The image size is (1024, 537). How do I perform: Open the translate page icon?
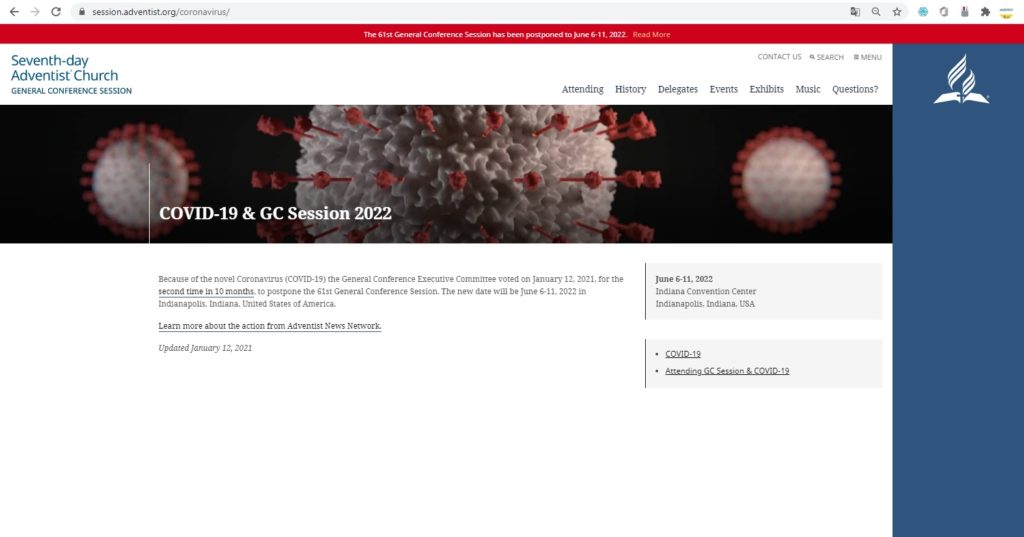pyautogui.click(x=855, y=12)
